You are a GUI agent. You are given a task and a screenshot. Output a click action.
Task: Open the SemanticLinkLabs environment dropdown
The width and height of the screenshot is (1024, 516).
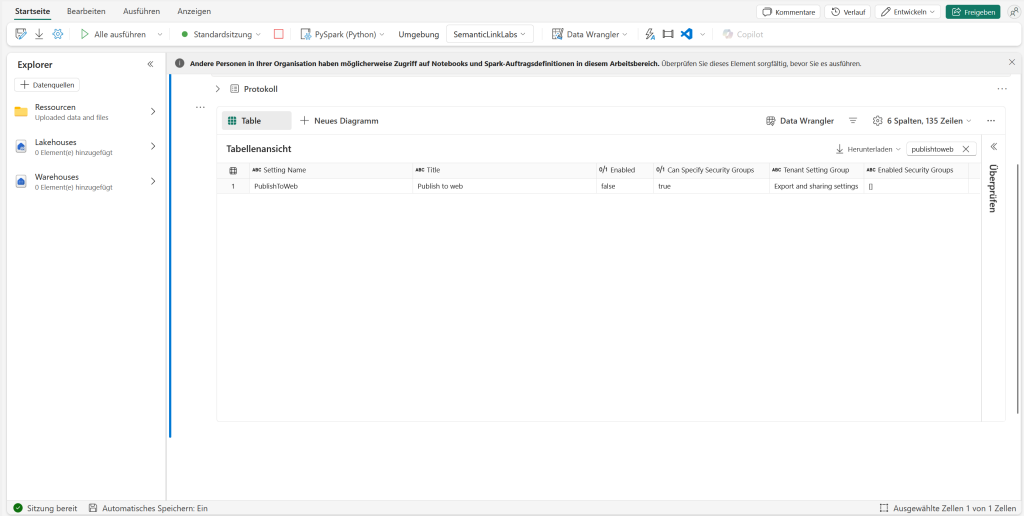coord(490,34)
